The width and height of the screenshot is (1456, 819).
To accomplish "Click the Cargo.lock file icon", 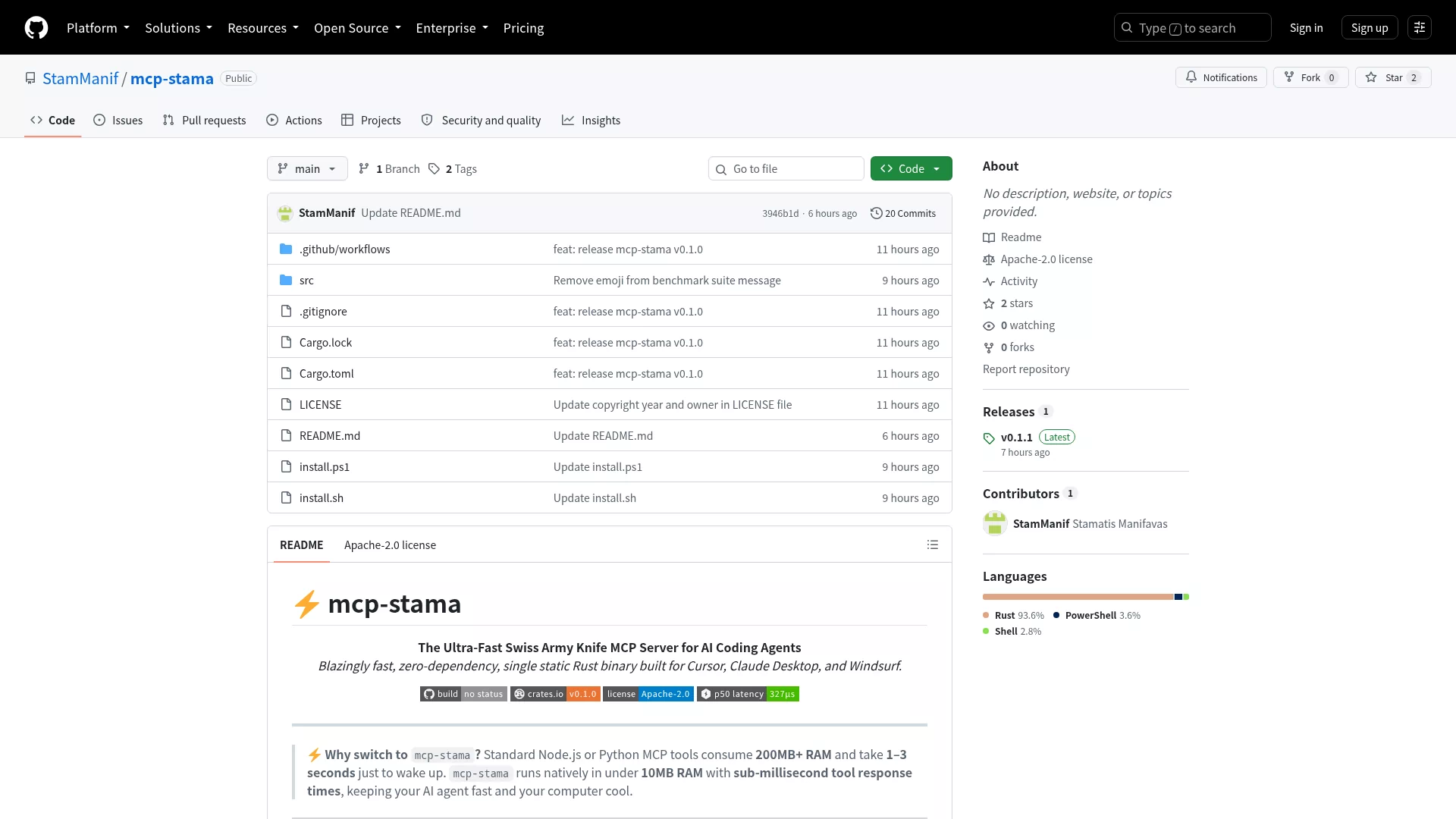I will point(286,342).
